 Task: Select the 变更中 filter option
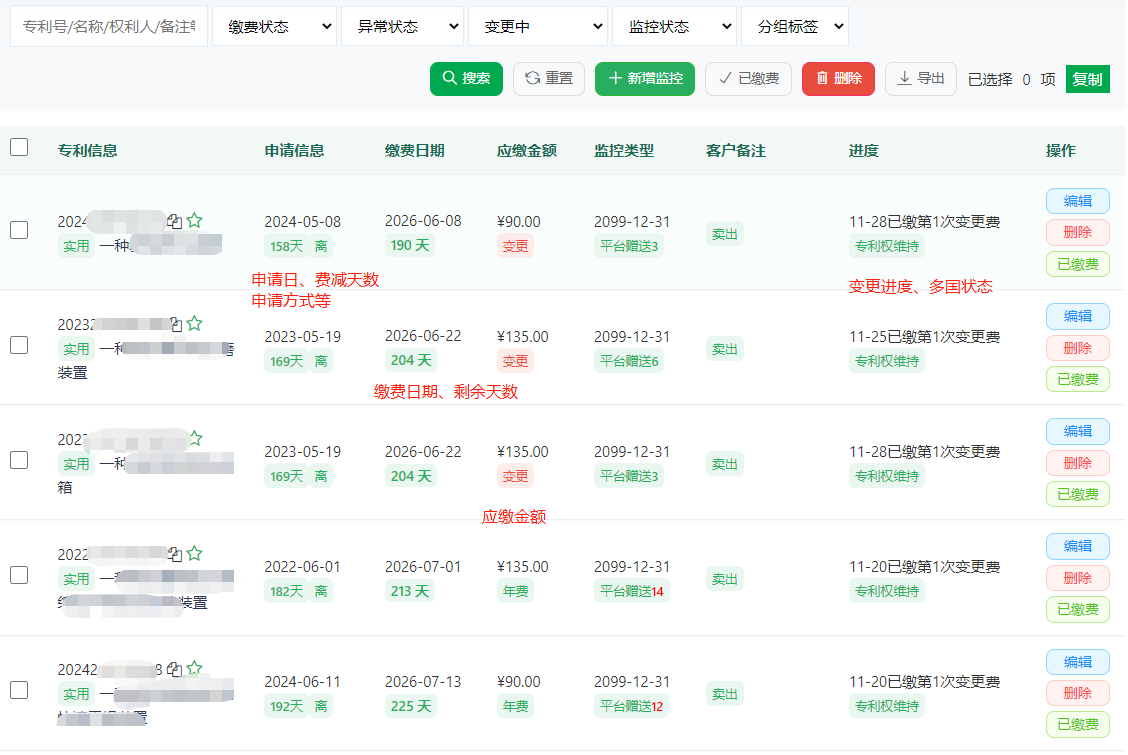tap(537, 26)
